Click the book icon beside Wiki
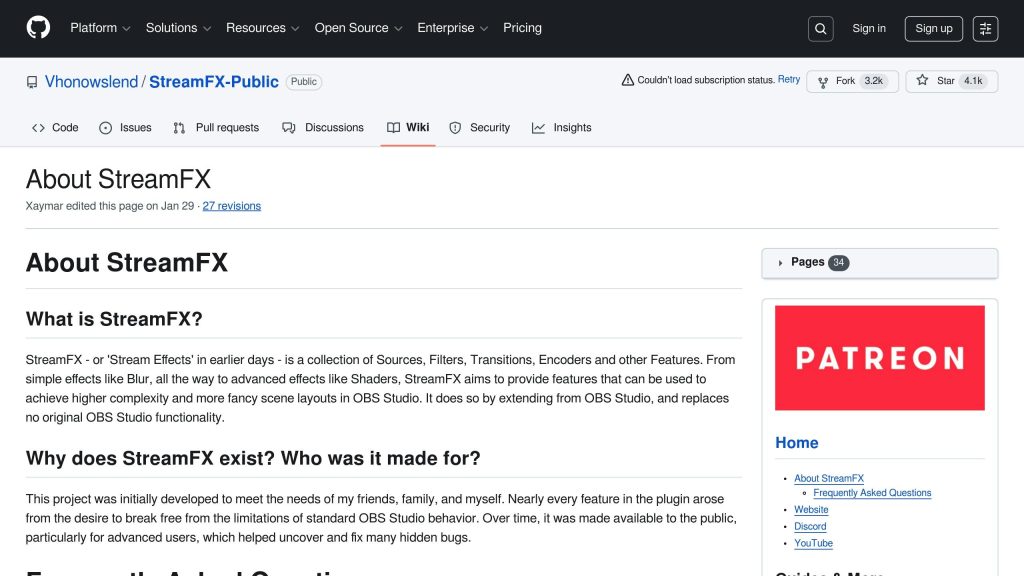Screen dimensions: 1024x576 click(x=392, y=127)
